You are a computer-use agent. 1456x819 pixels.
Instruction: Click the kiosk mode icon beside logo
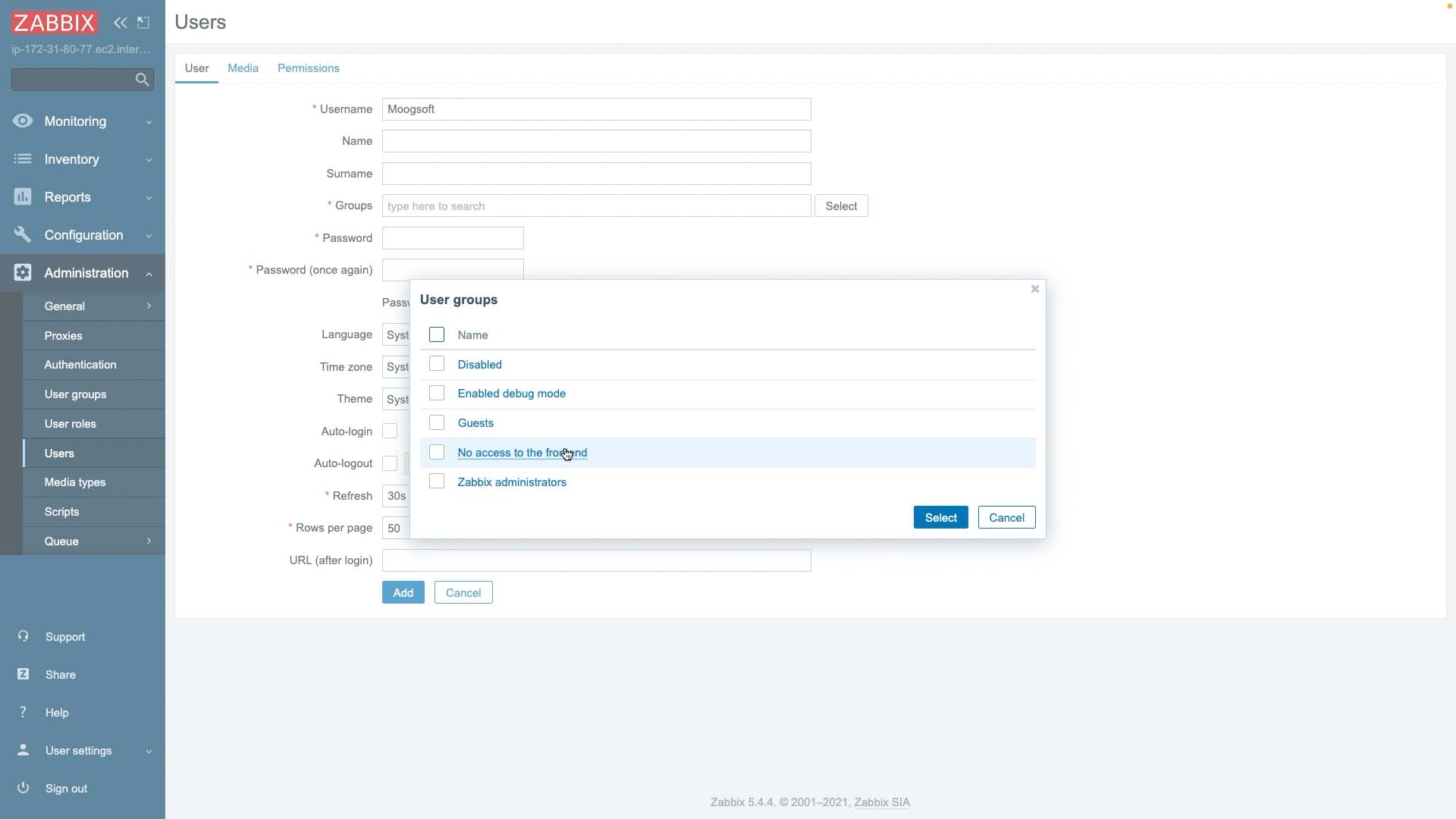143,23
